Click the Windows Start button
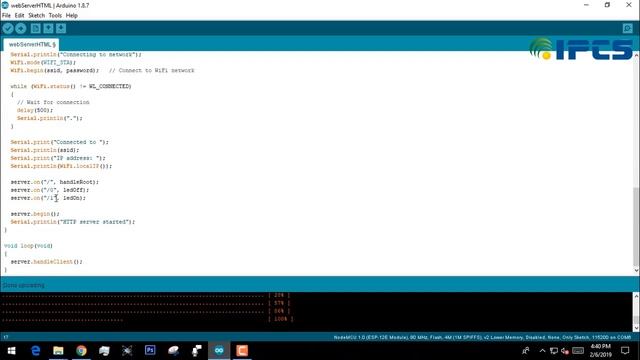Screen dimensions: 640x360 (x=11, y=351)
